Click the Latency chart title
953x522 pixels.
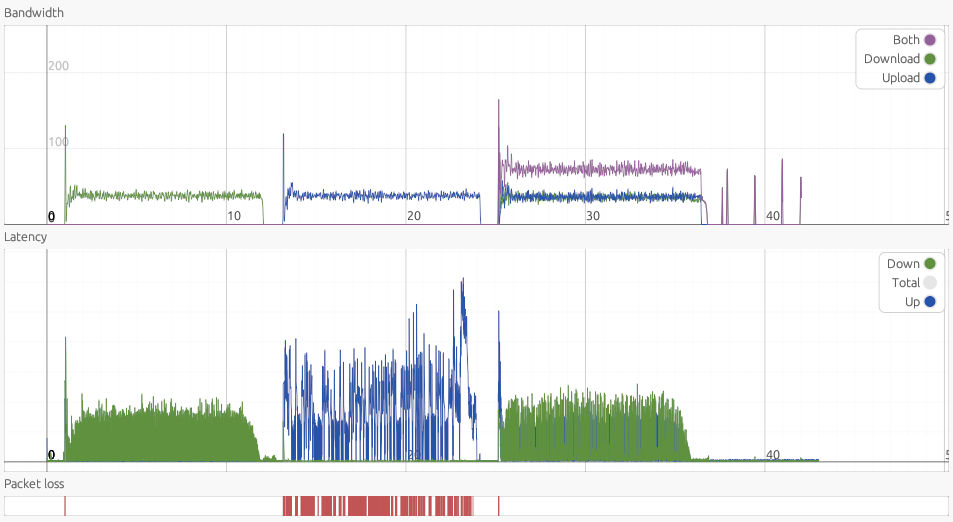pyautogui.click(x=26, y=236)
